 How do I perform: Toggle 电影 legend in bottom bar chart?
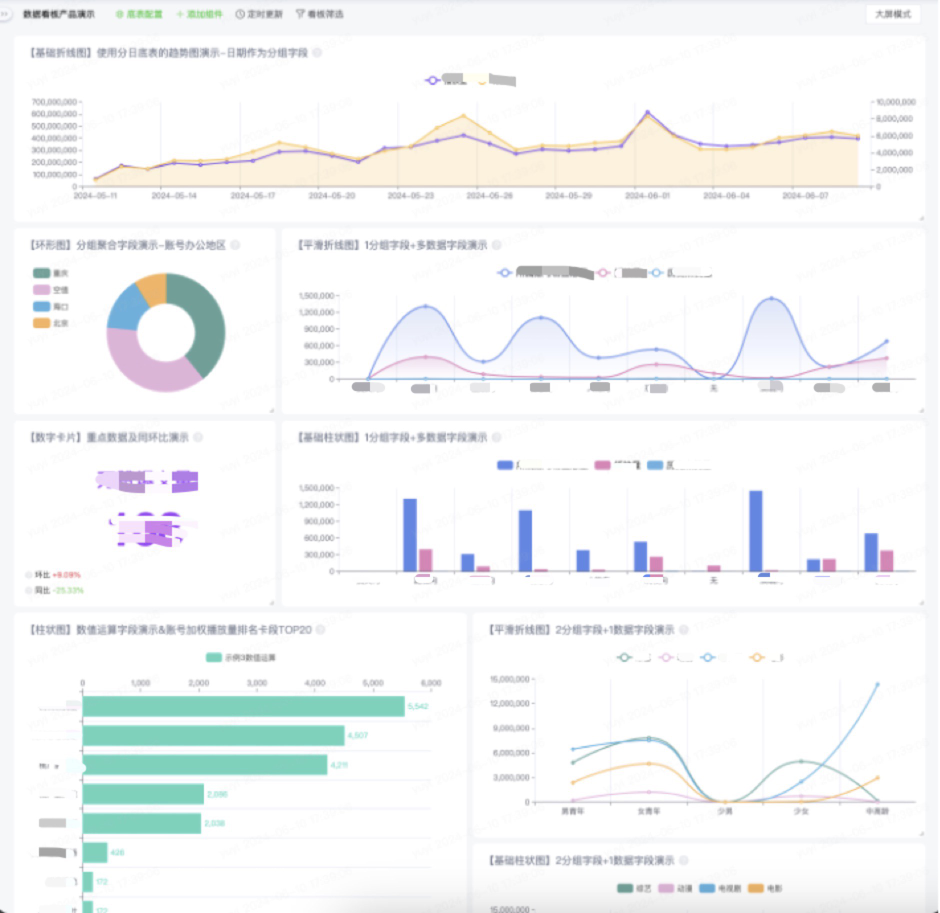coord(765,888)
